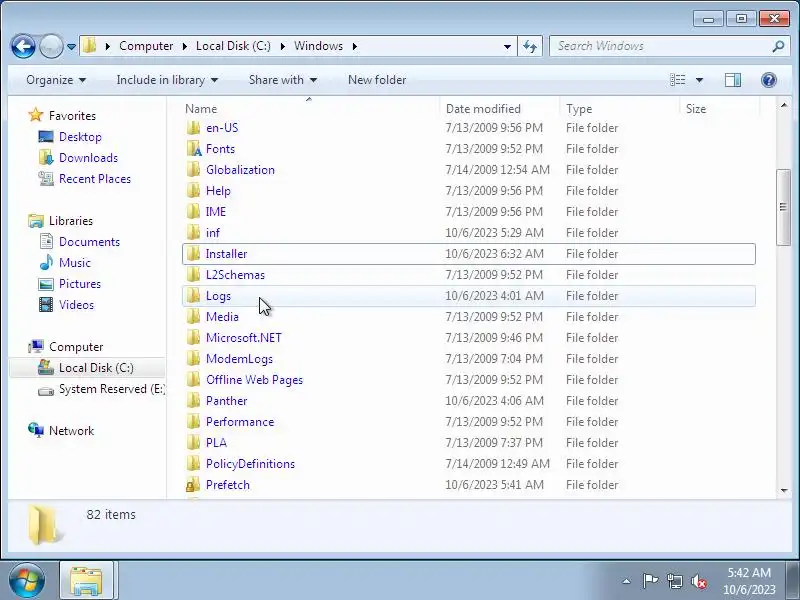Viewport: 800px width, 600px height.
Task: Open the Pictures library
Action: 80,284
